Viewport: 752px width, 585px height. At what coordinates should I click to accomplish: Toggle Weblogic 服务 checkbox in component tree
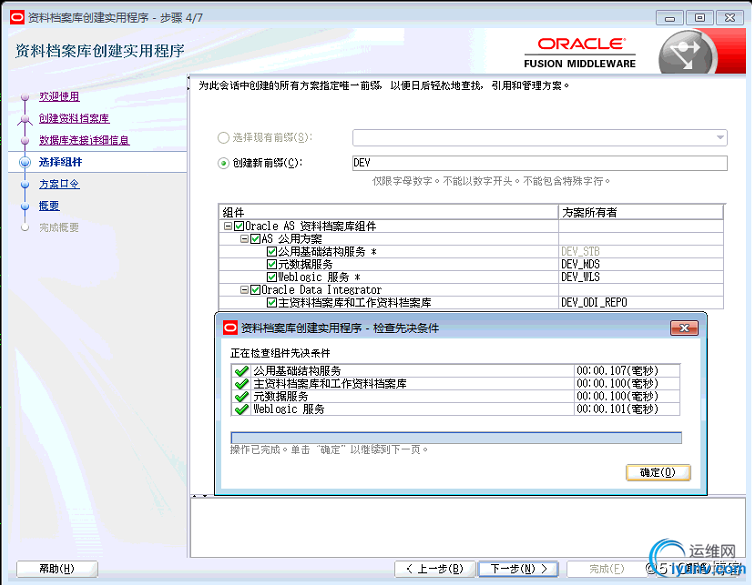[x=272, y=277]
